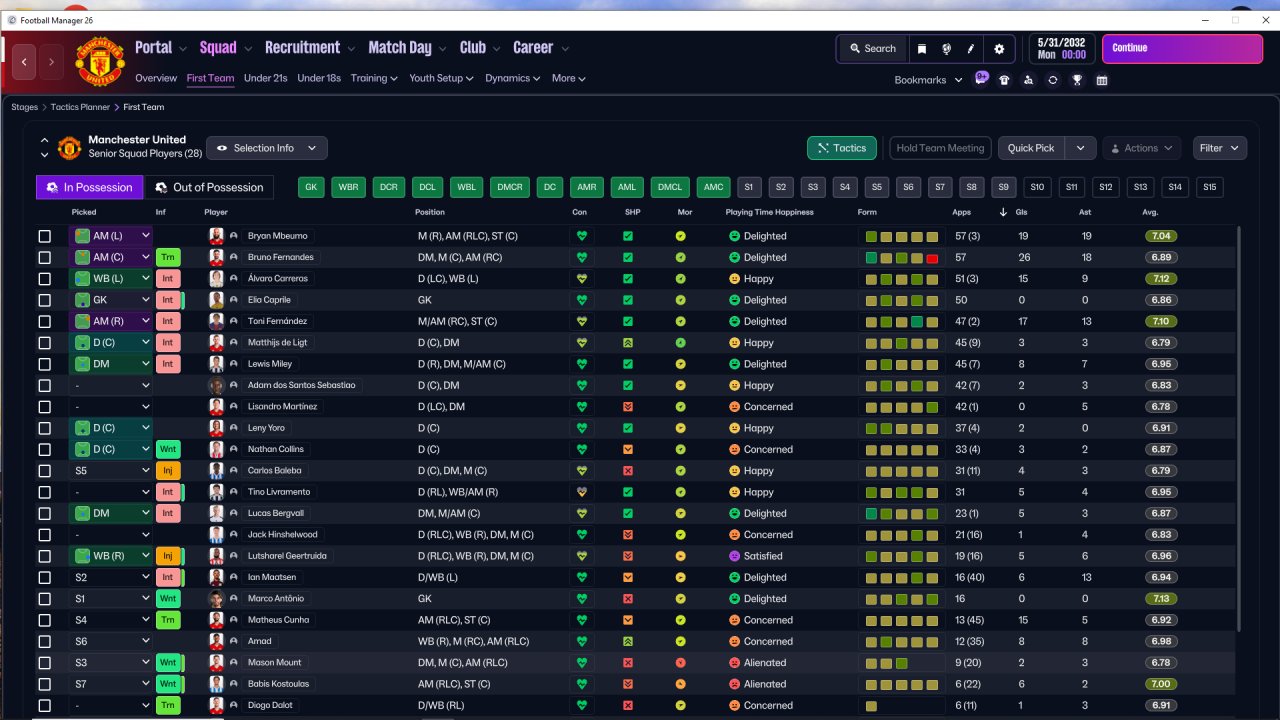Click the bookmark icon in top toolbar
The width and height of the screenshot is (1280, 720).
[922, 48]
